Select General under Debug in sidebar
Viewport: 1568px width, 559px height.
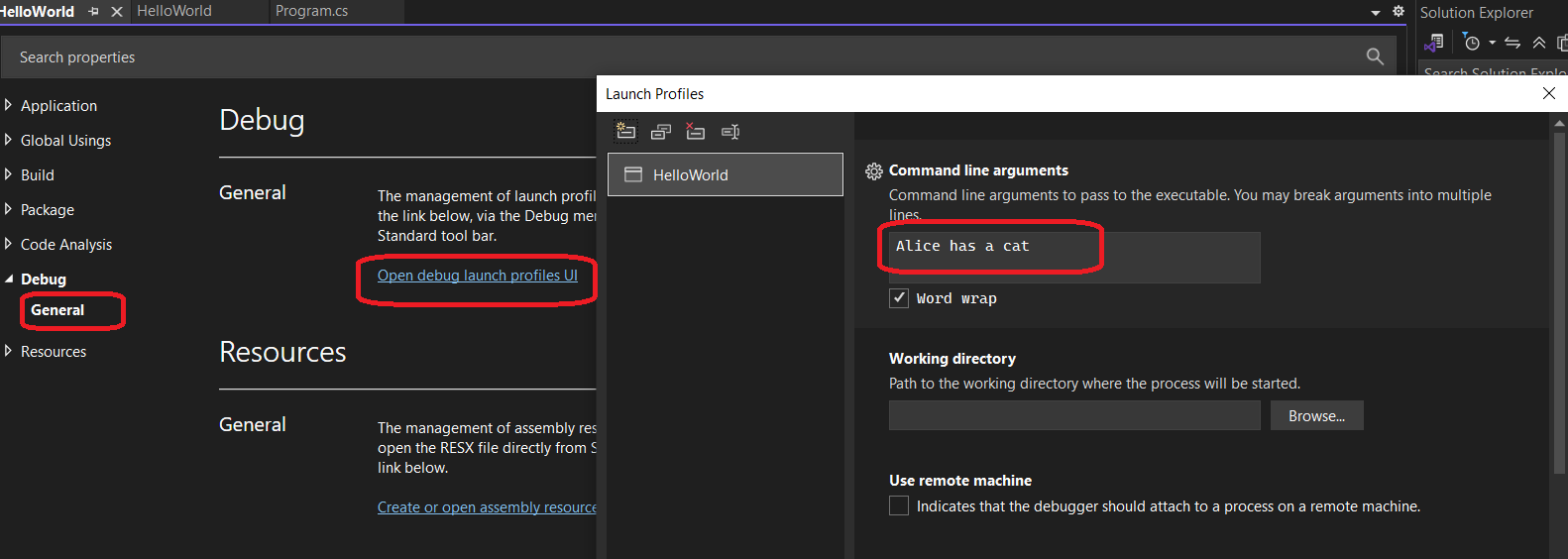point(57,310)
